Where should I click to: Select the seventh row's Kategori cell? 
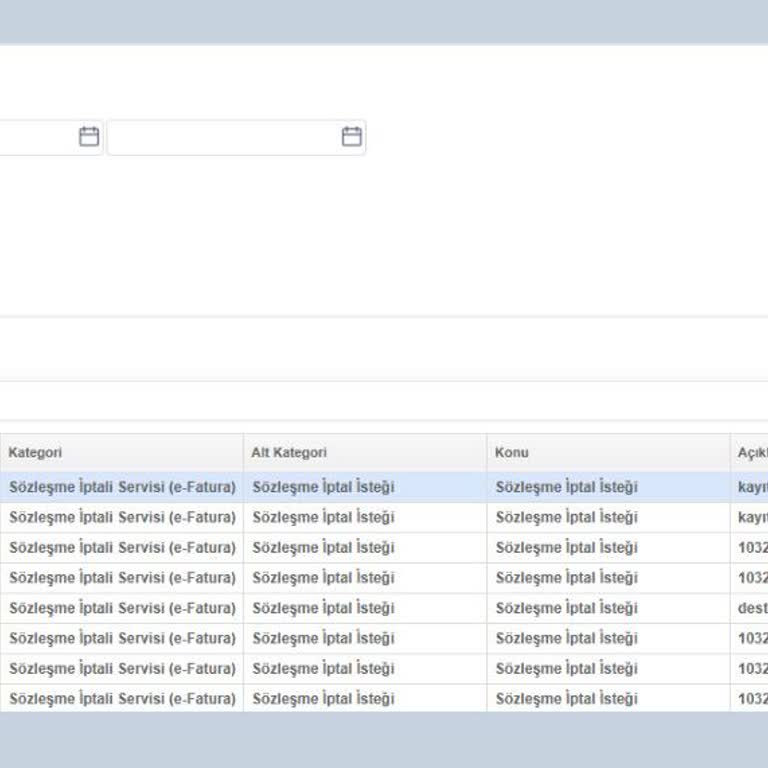122,669
